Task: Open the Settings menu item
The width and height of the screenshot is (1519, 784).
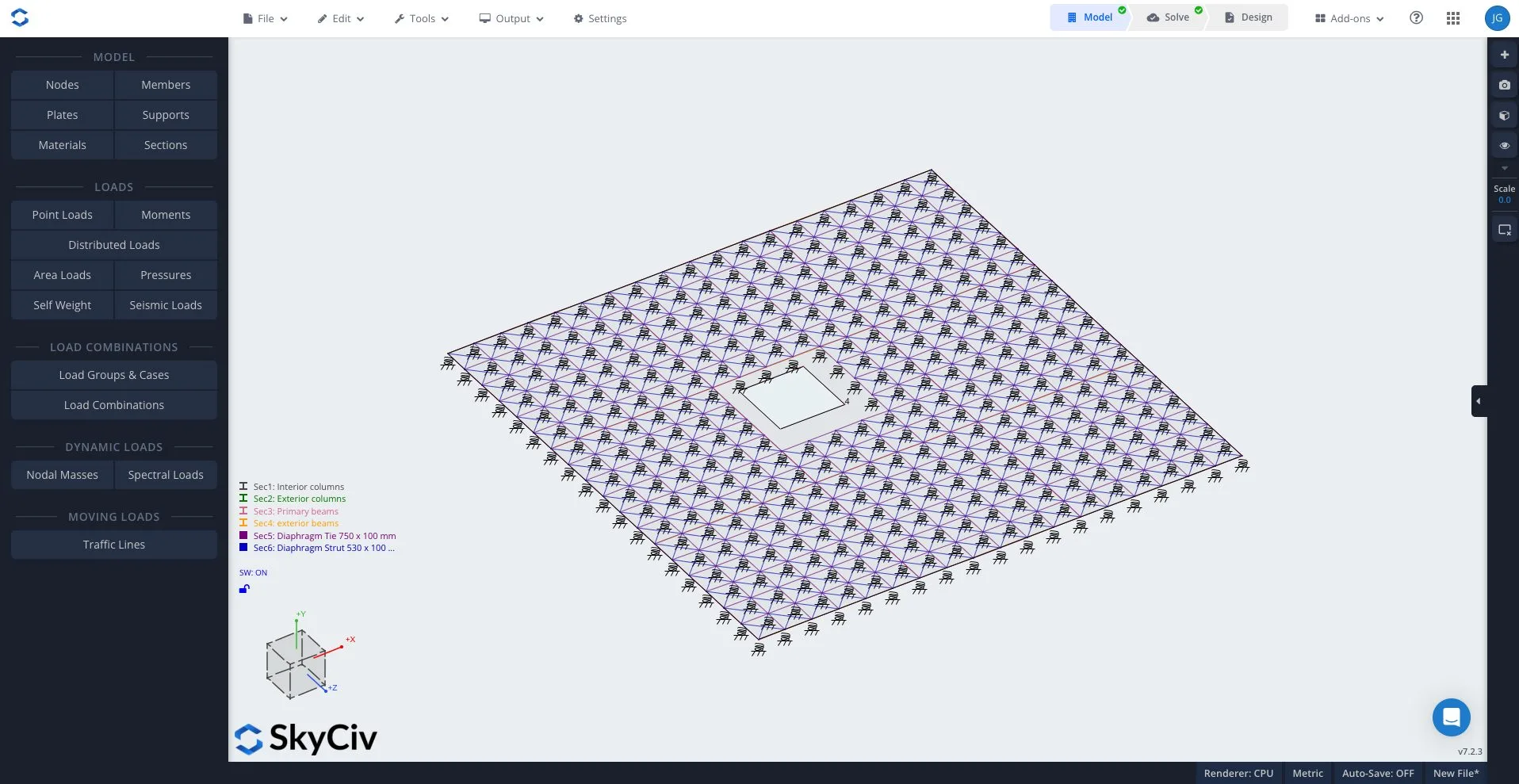Action: click(x=600, y=19)
